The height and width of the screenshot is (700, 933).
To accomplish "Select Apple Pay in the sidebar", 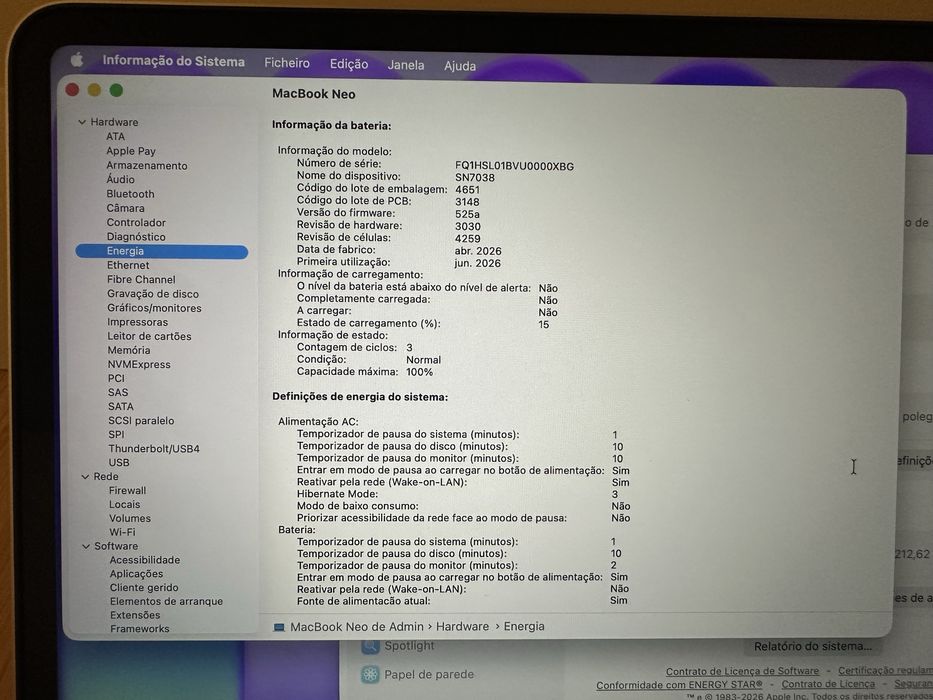I will click(x=131, y=151).
